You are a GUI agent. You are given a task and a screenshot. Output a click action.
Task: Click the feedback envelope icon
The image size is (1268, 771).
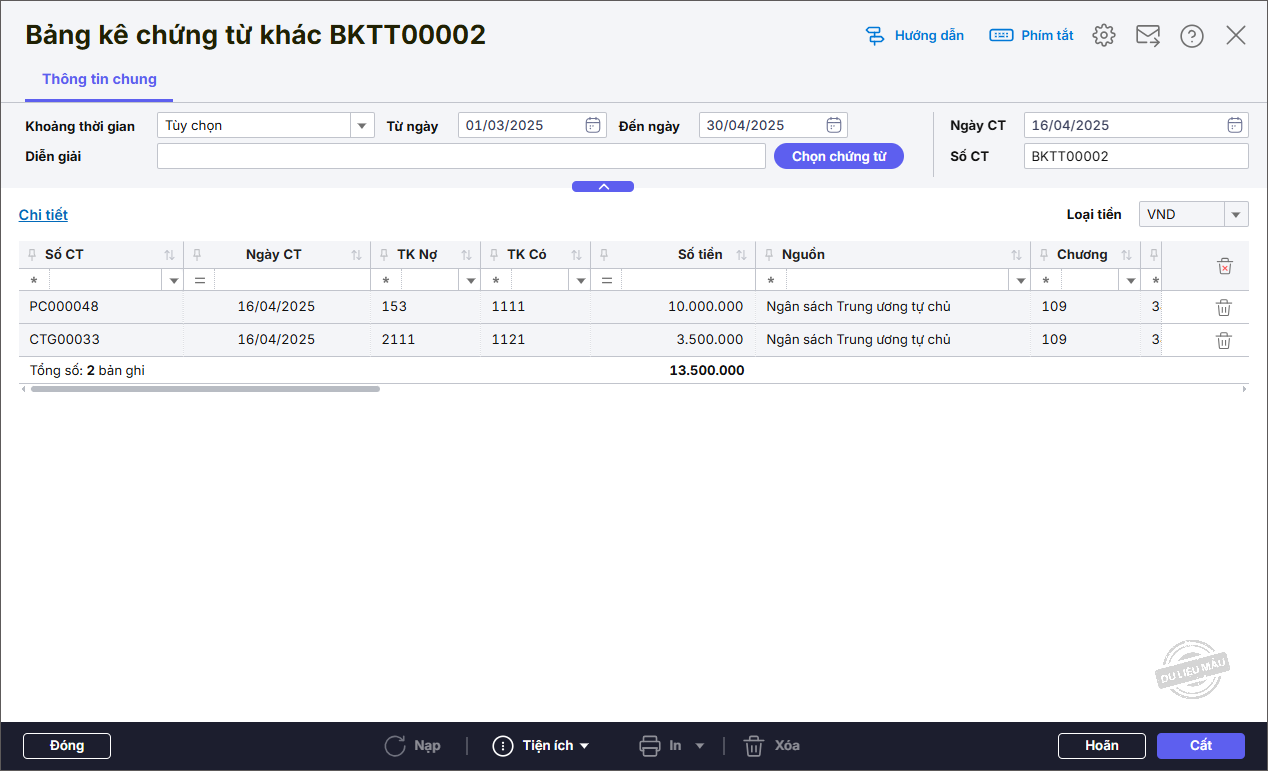(x=1147, y=36)
